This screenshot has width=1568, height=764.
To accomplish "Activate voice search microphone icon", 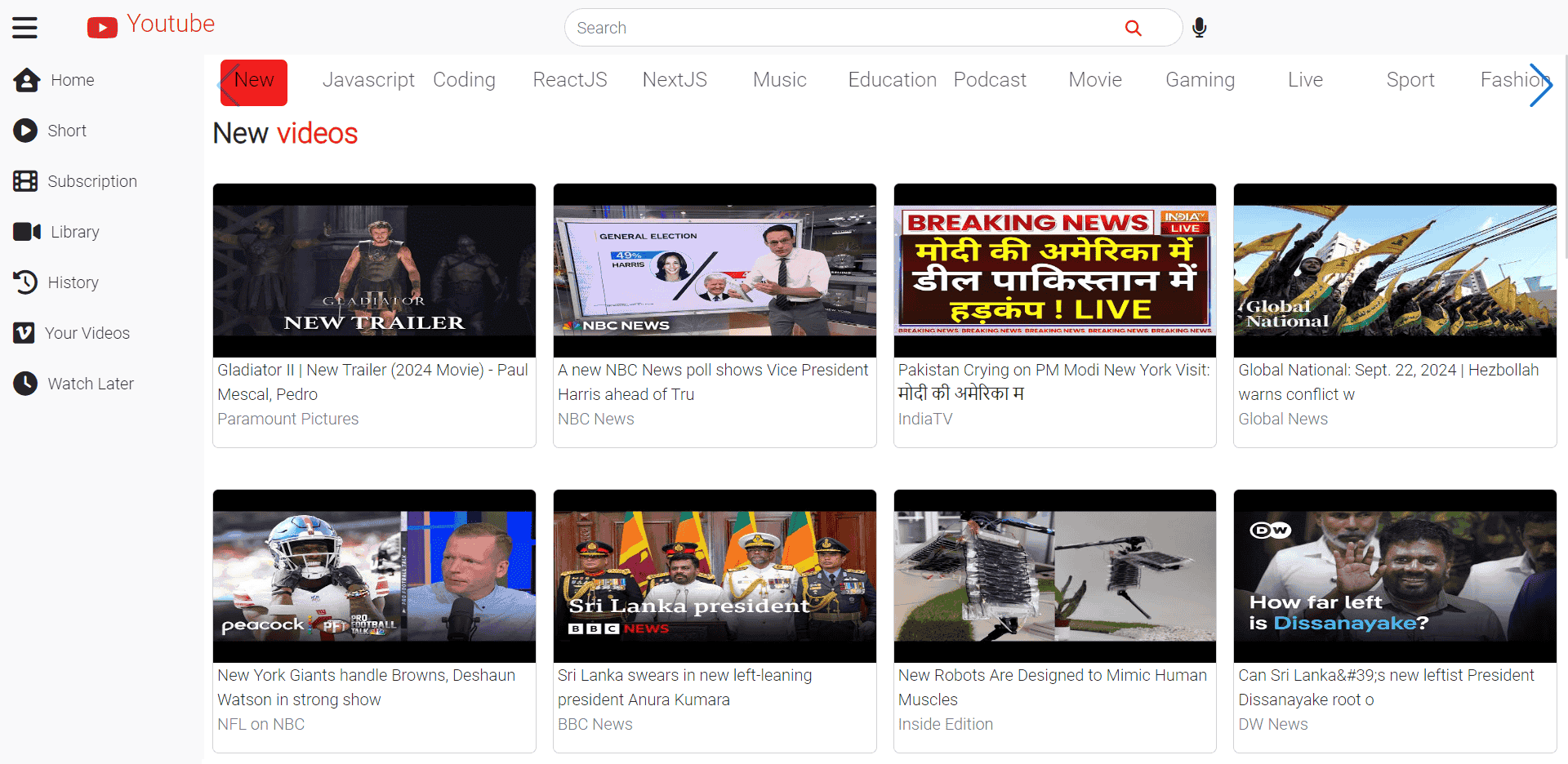I will coord(1199,28).
